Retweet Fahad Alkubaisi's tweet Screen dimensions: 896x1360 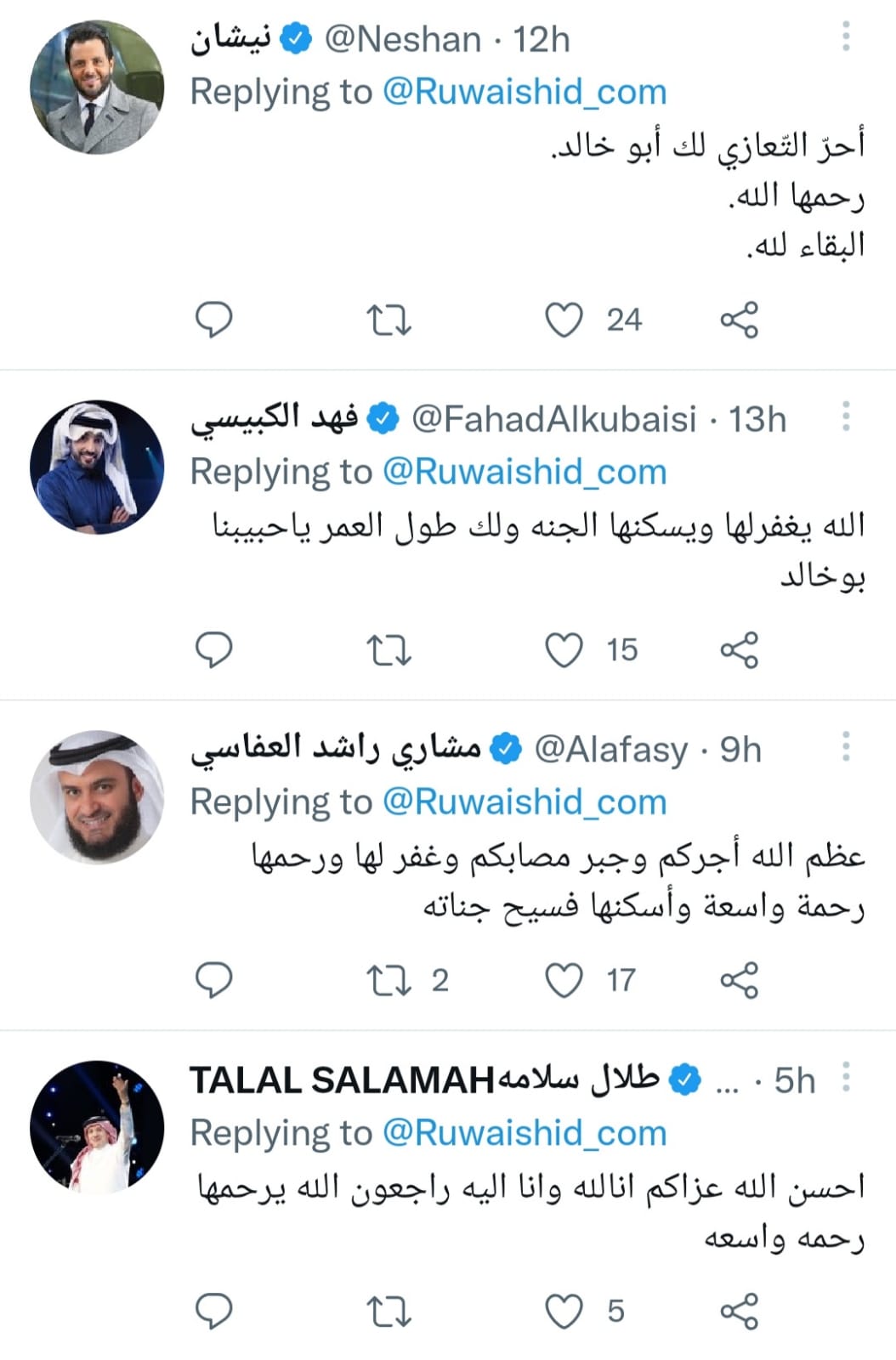388,651
